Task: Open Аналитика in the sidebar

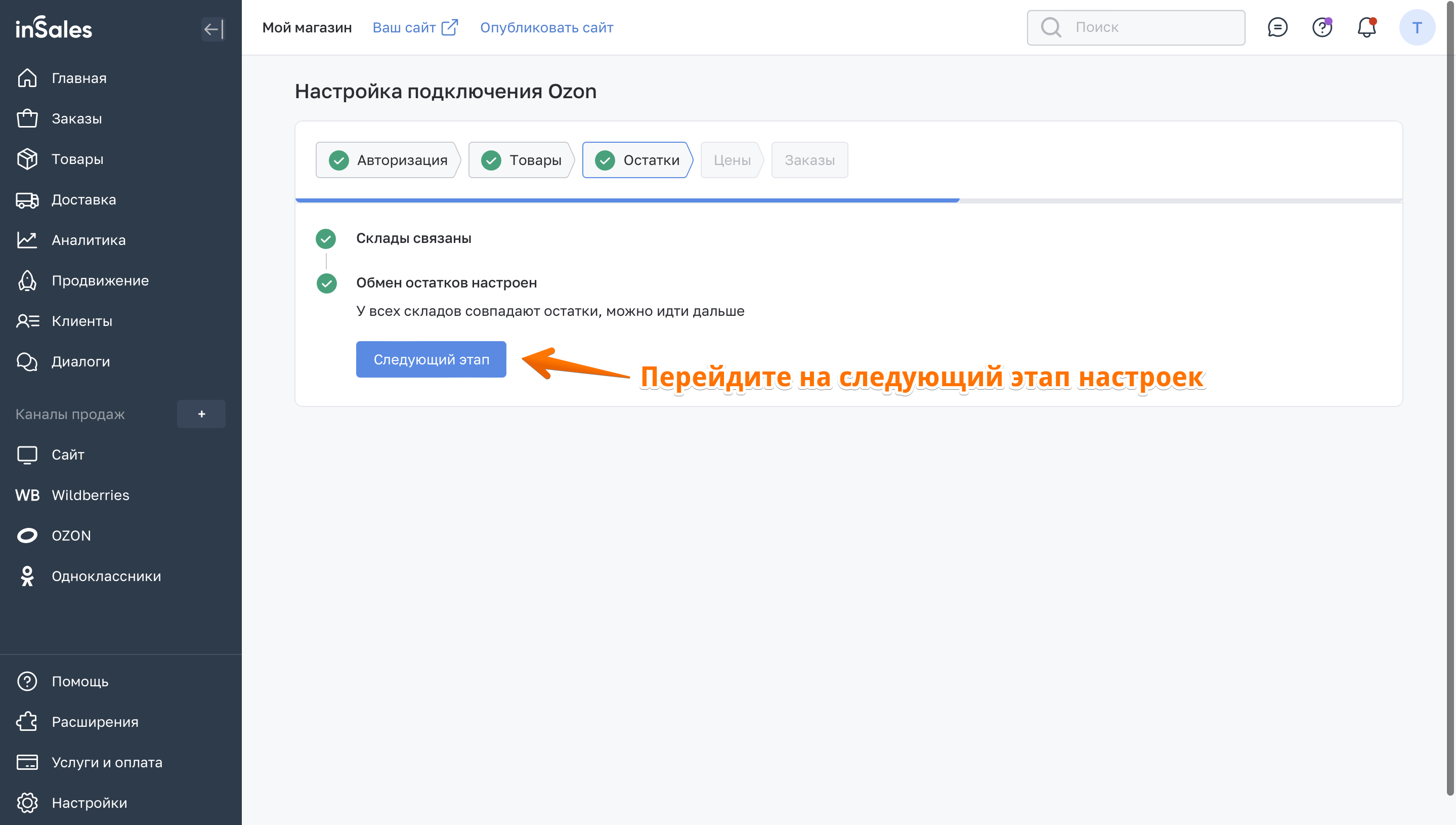Action: click(x=89, y=240)
